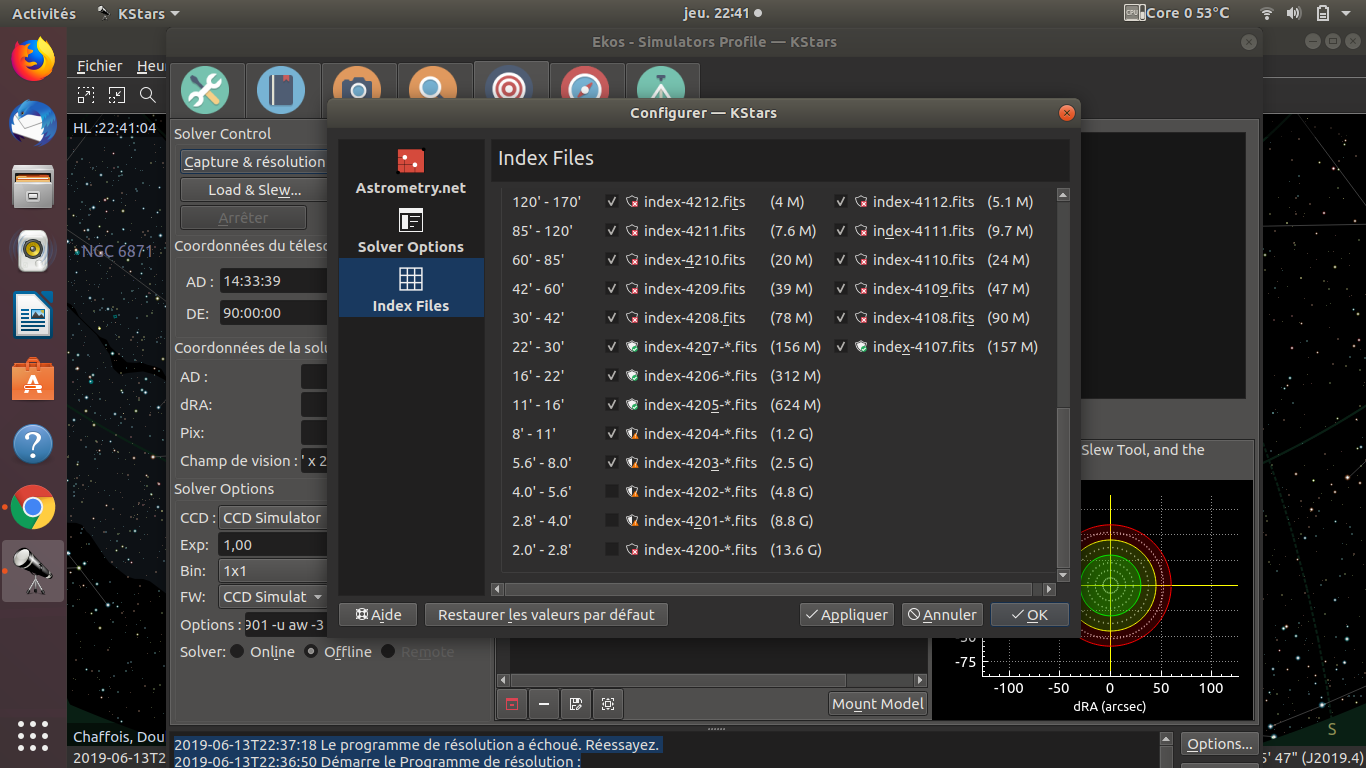This screenshot has width=1366, height=768.
Task: Open the Ekos Setup tab with wrench icon
Action: pyautogui.click(x=205, y=90)
